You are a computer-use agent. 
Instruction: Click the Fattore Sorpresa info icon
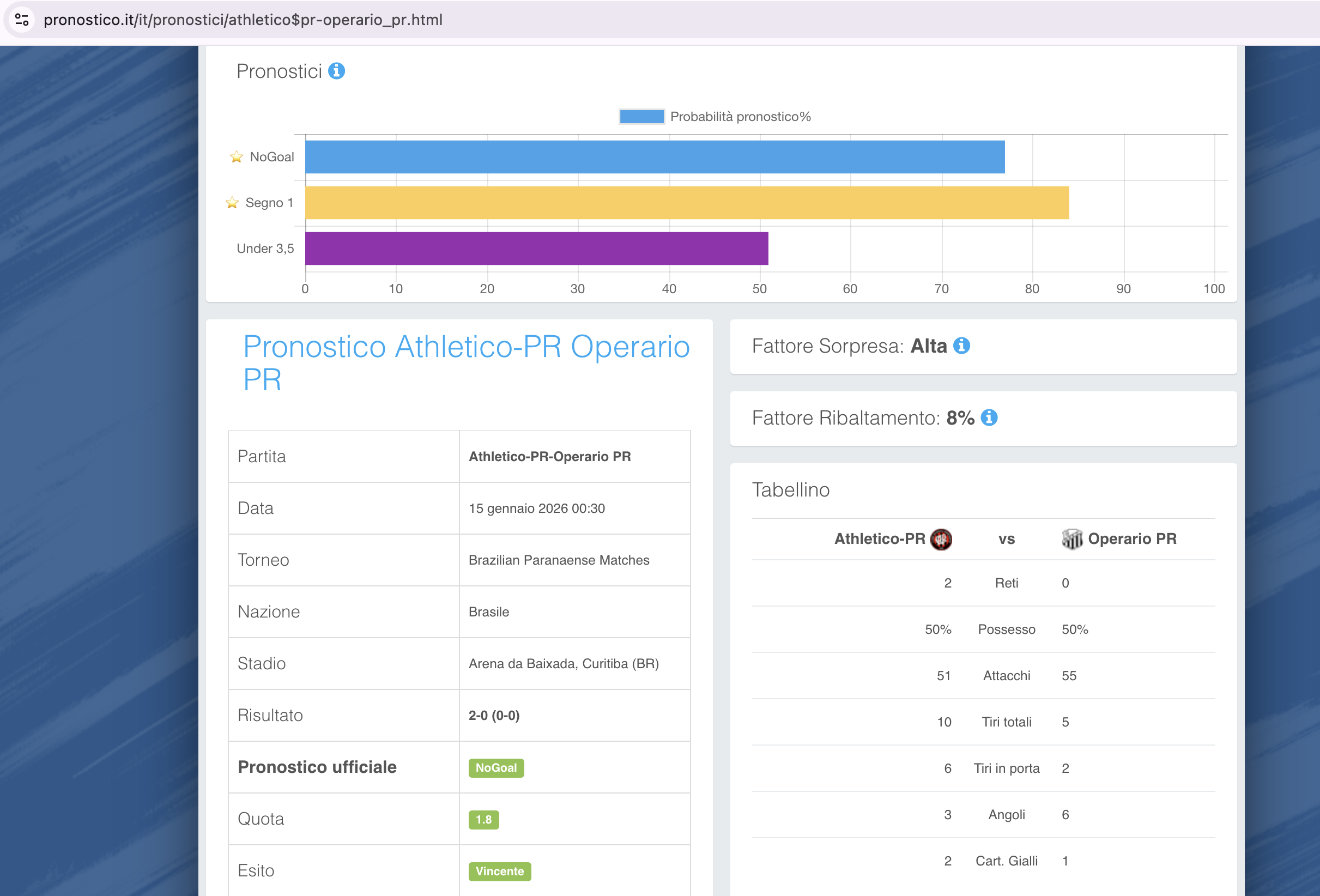click(961, 346)
